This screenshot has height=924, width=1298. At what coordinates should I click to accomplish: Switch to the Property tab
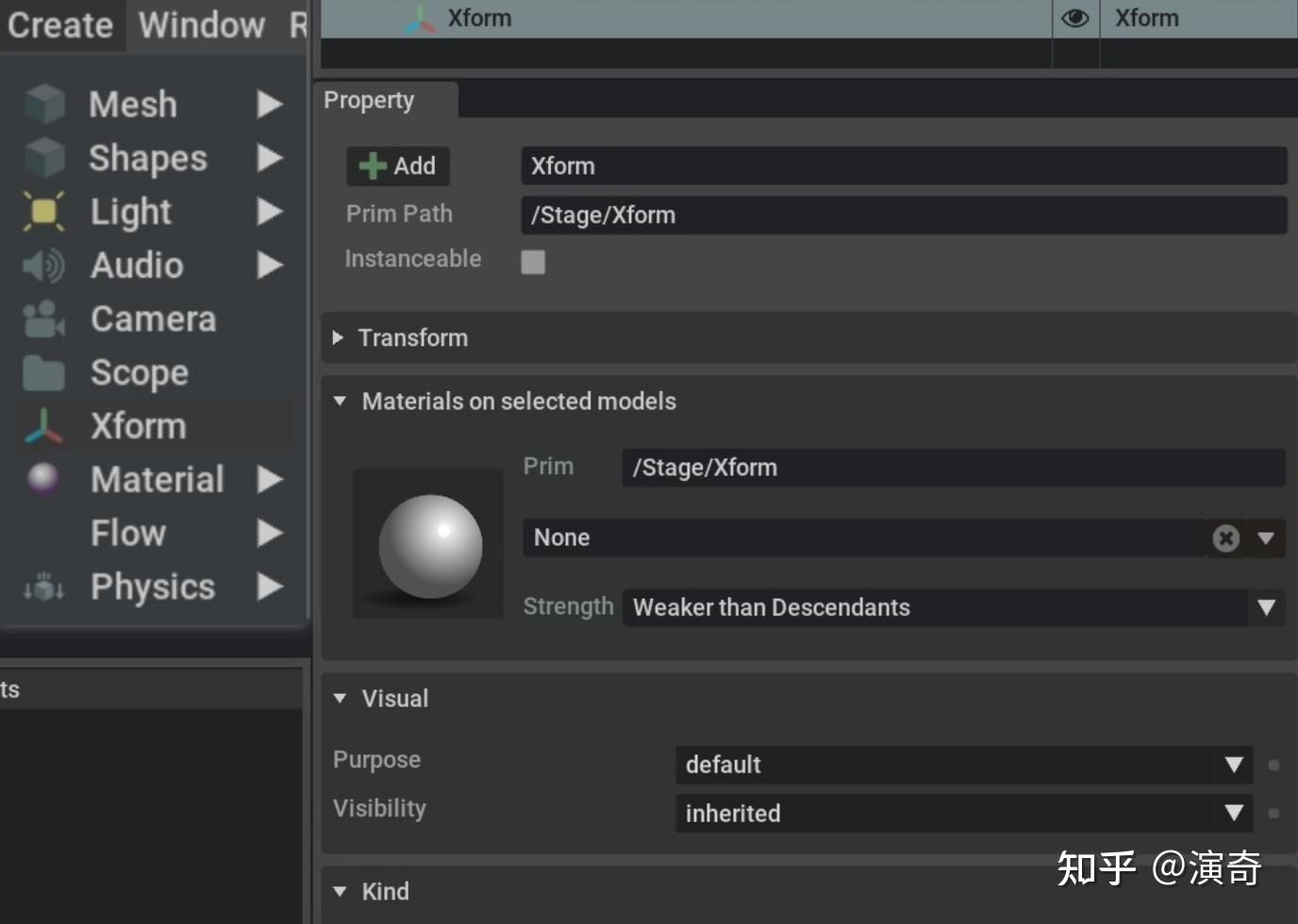click(369, 100)
